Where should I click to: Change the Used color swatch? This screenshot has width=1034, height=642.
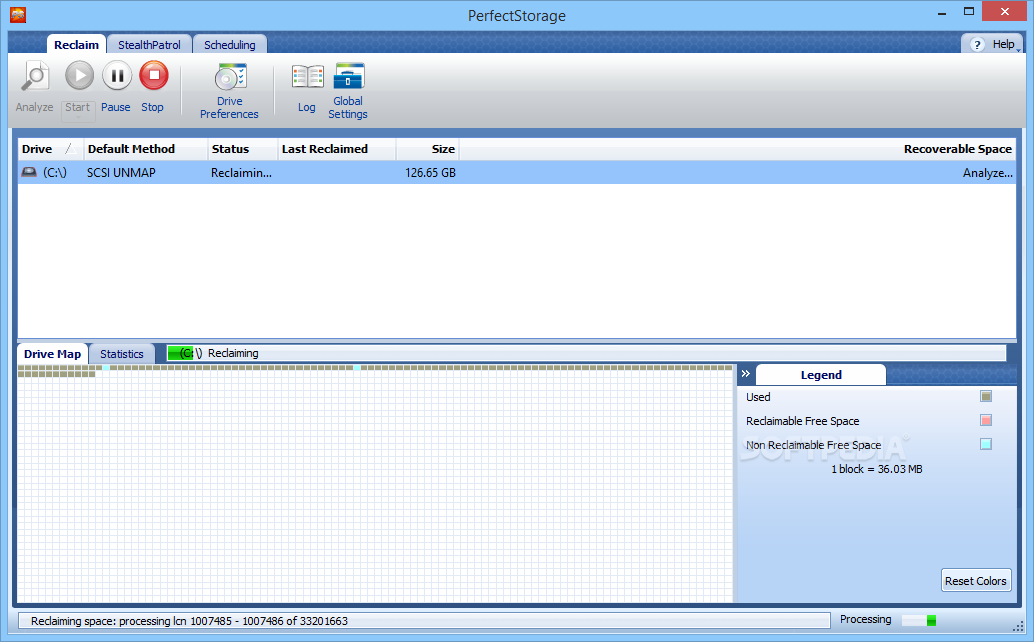[986, 396]
